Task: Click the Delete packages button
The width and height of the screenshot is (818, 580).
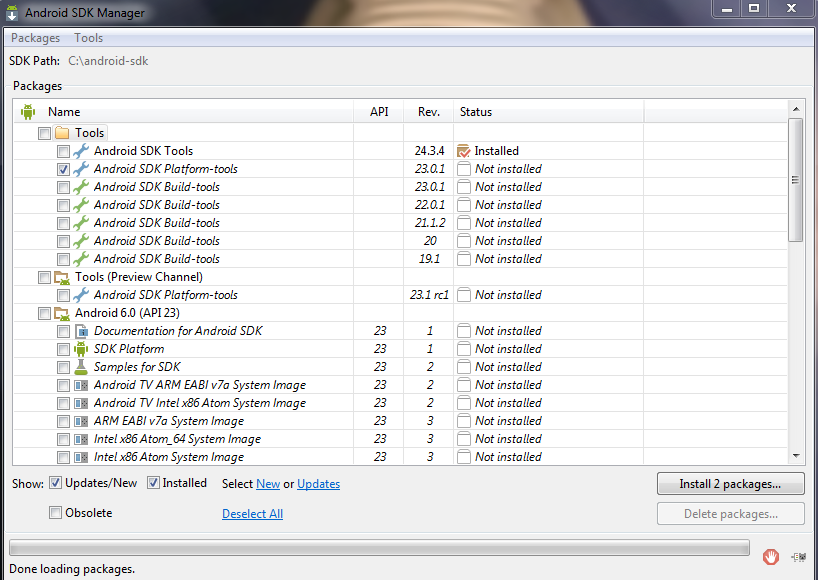Action: click(x=730, y=514)
